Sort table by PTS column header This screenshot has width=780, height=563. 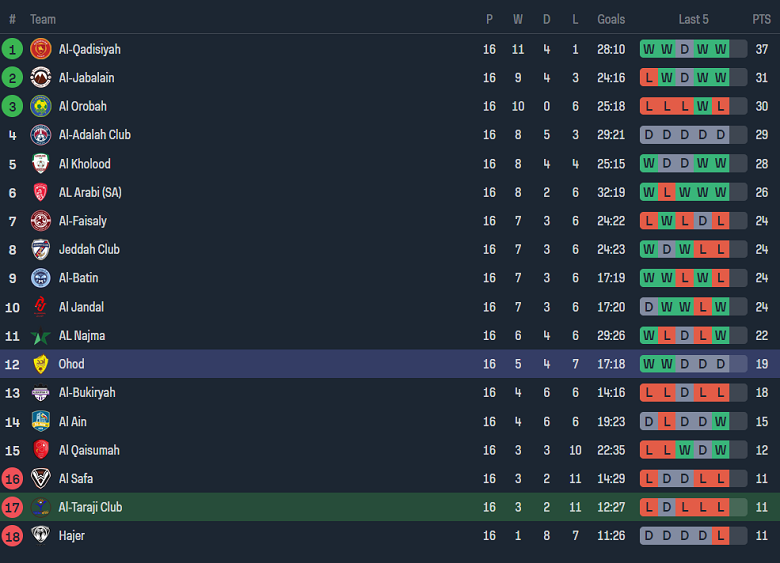pyautogui.click(x=762, y=19)
